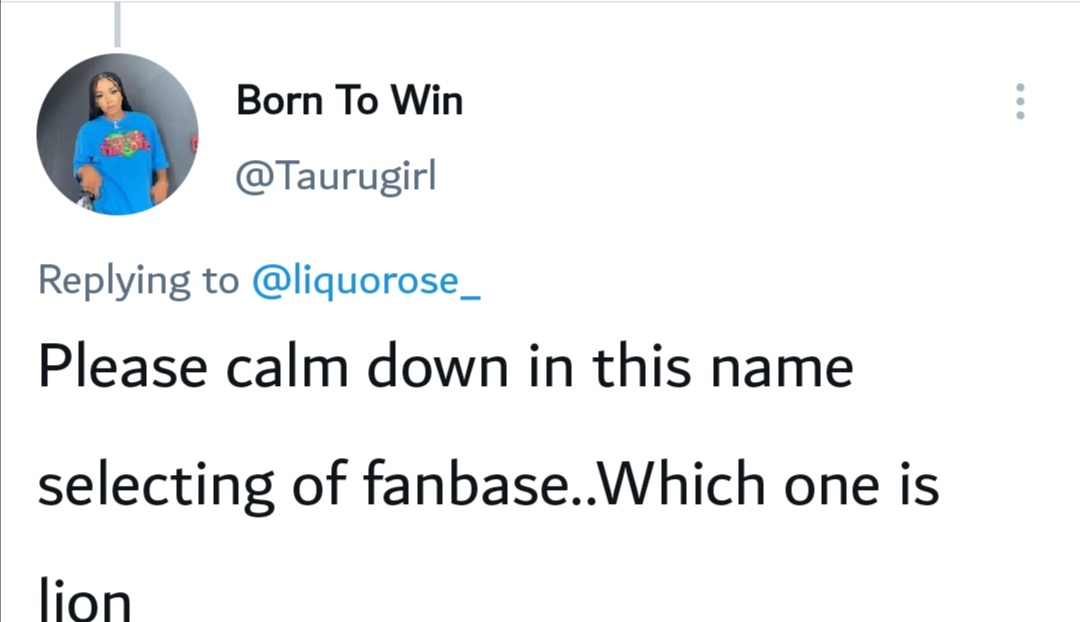Screen dimensions: 1080x622
Task: Click the word "Please" in the tweet
Action: tap(120, 368)
